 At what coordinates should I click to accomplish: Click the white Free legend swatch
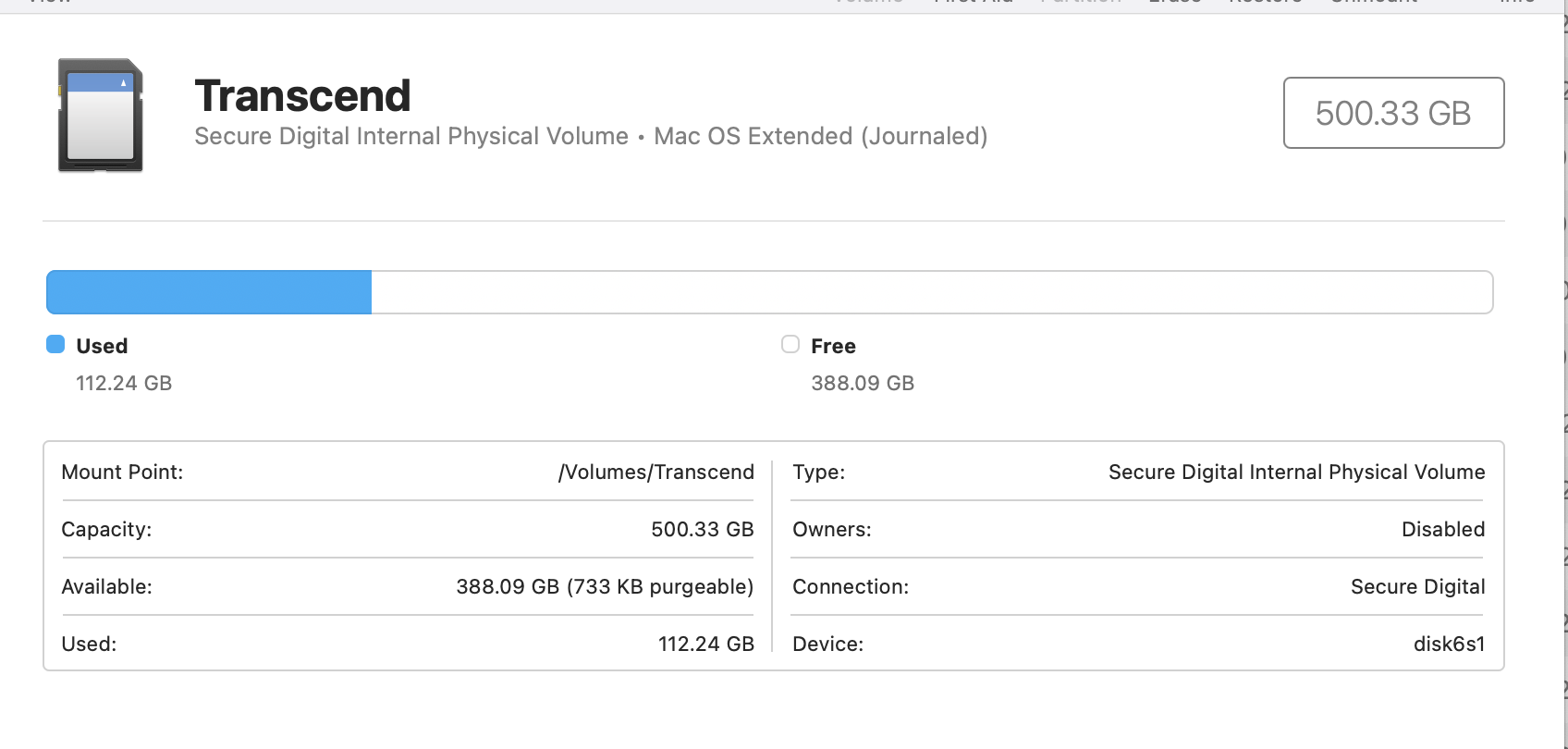[790, 345]
